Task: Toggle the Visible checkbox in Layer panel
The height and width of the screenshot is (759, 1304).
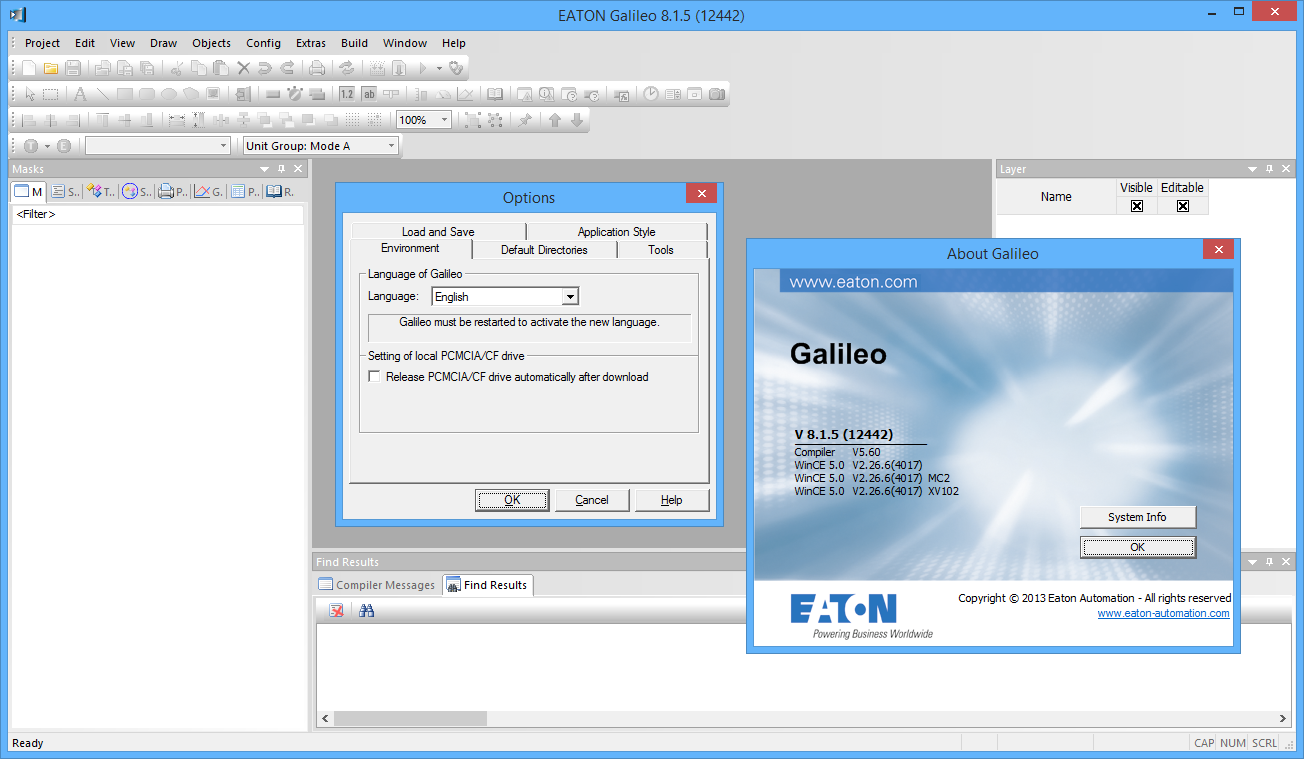Action: 1136,206
